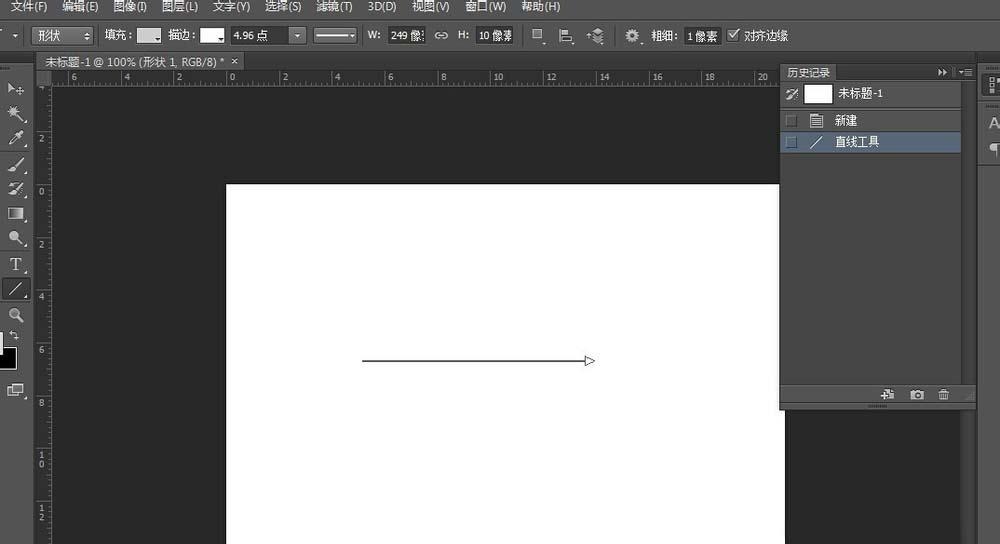Open the 选择(S) menu
Screen dimensions: 1000x544
click(x=283, y=6)
